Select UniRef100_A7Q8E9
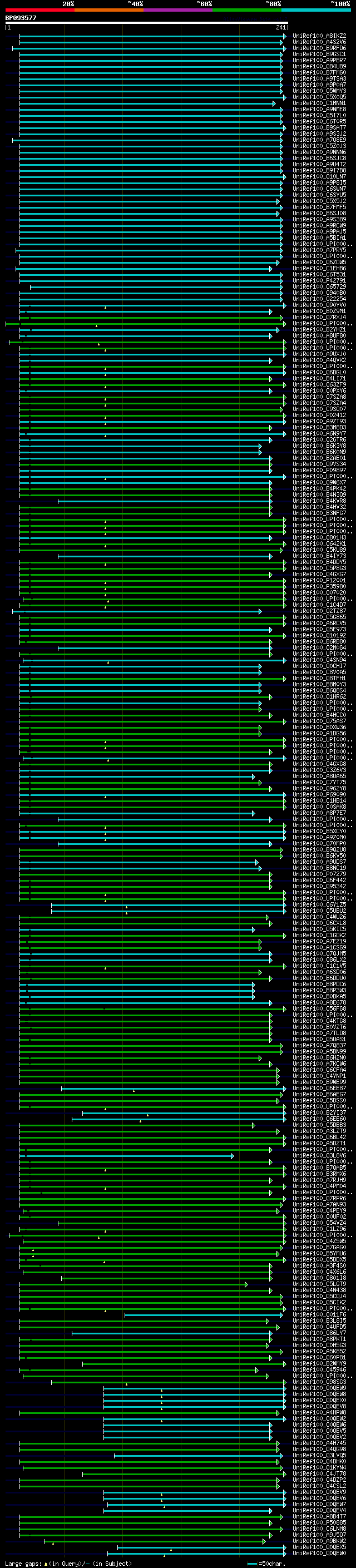 pyautogui.click(x=319, y=140)
